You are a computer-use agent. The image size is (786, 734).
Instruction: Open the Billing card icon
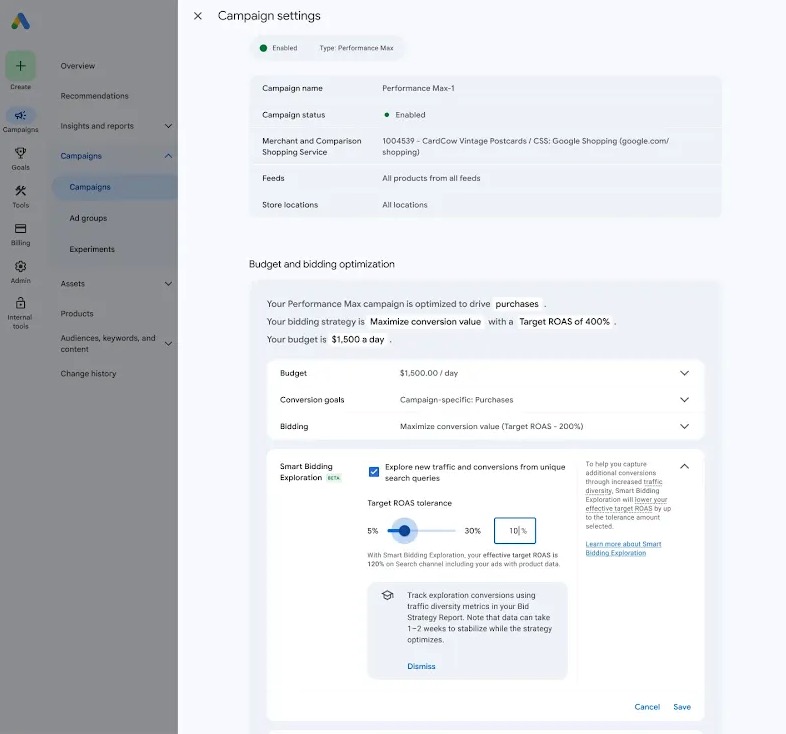[x=21, y=229]
